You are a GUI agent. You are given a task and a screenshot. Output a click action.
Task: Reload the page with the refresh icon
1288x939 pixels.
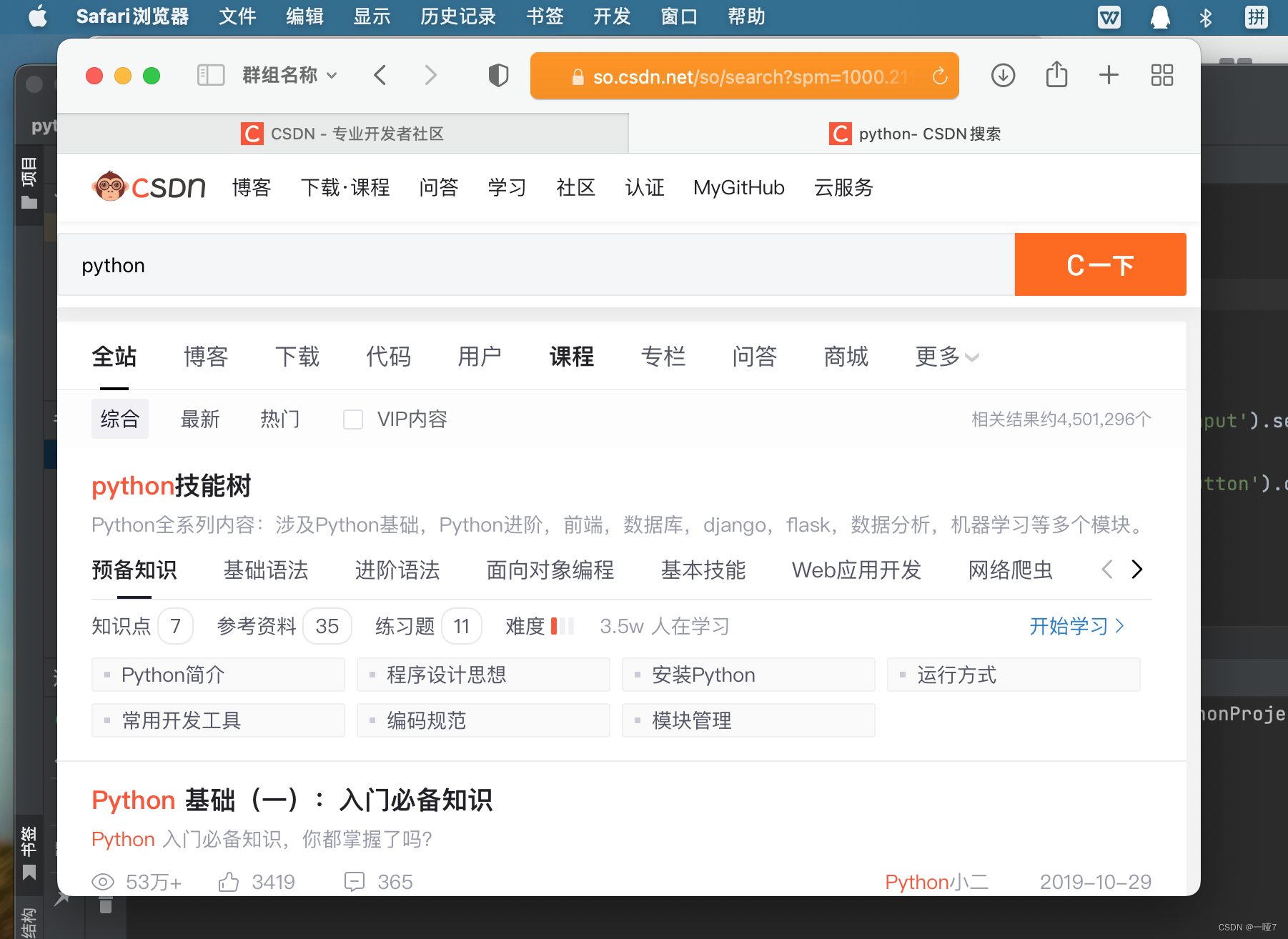coord(941,76)
